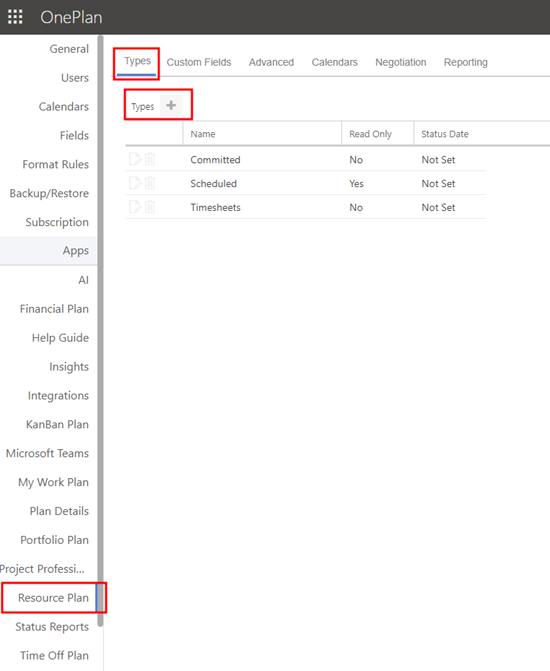Open Users in the sidebar
This screenshot has height=671, width=550.
(75, 78)
